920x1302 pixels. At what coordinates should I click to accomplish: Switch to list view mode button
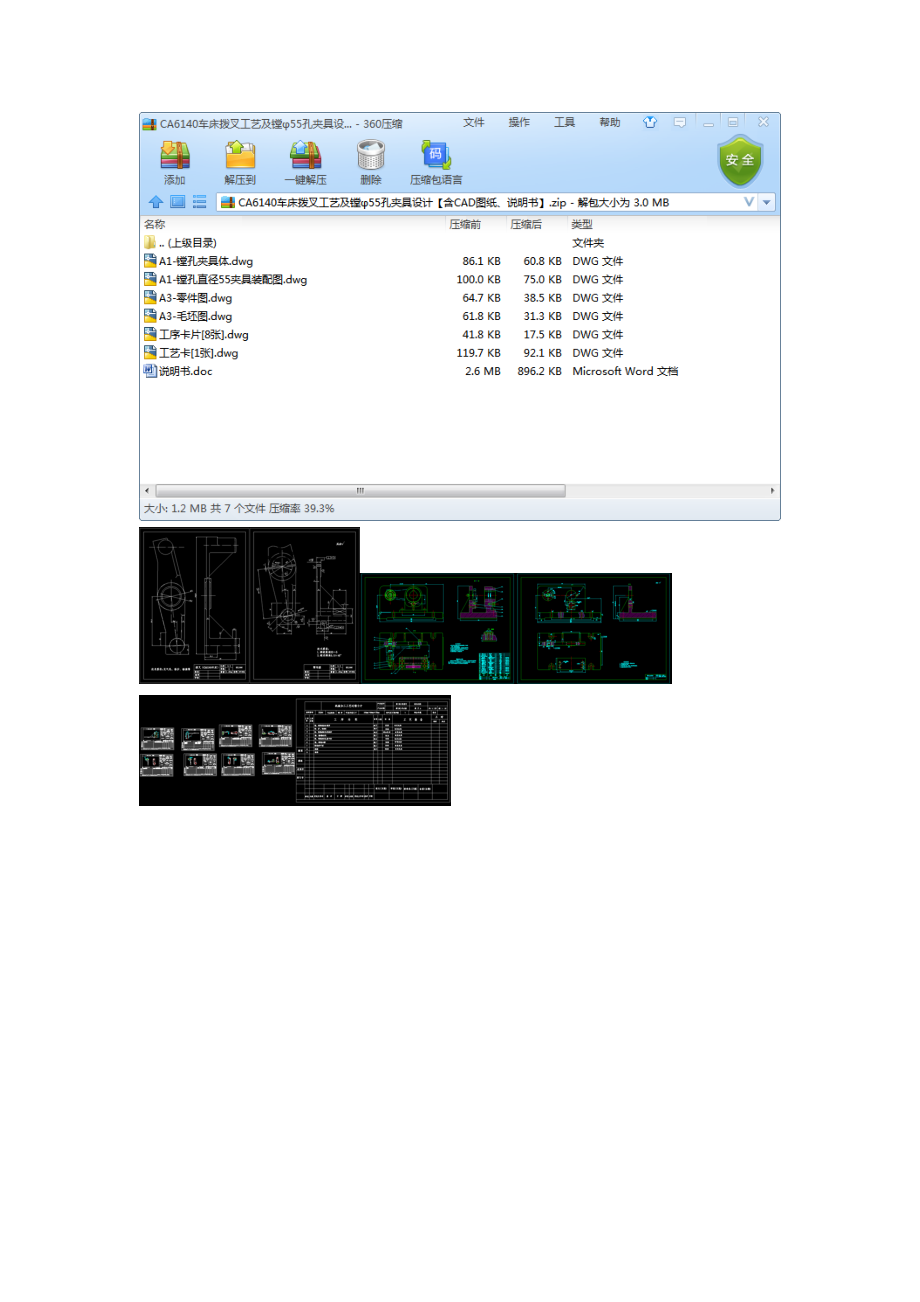tap(199, 202)
